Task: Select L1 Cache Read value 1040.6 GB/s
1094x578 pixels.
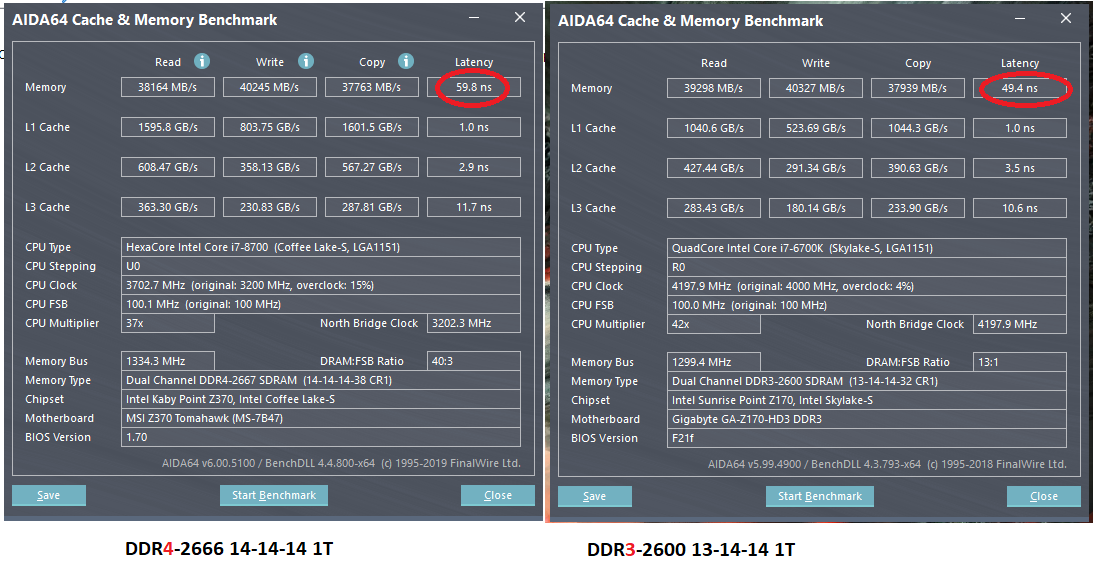Action: click(x=713, y=128)
